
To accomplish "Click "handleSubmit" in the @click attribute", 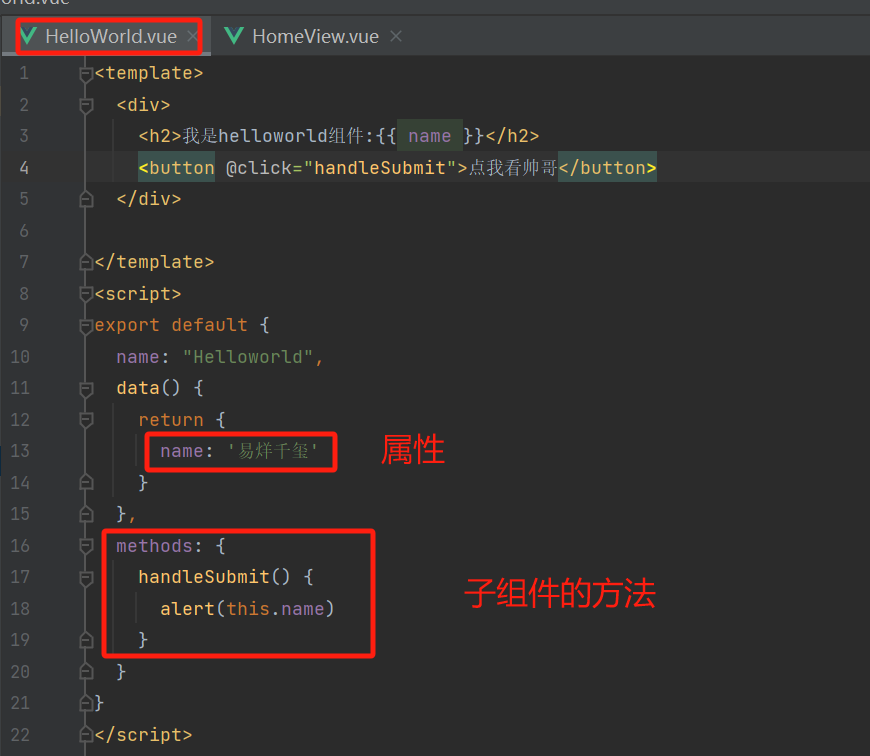I will (x=380, y=168).
